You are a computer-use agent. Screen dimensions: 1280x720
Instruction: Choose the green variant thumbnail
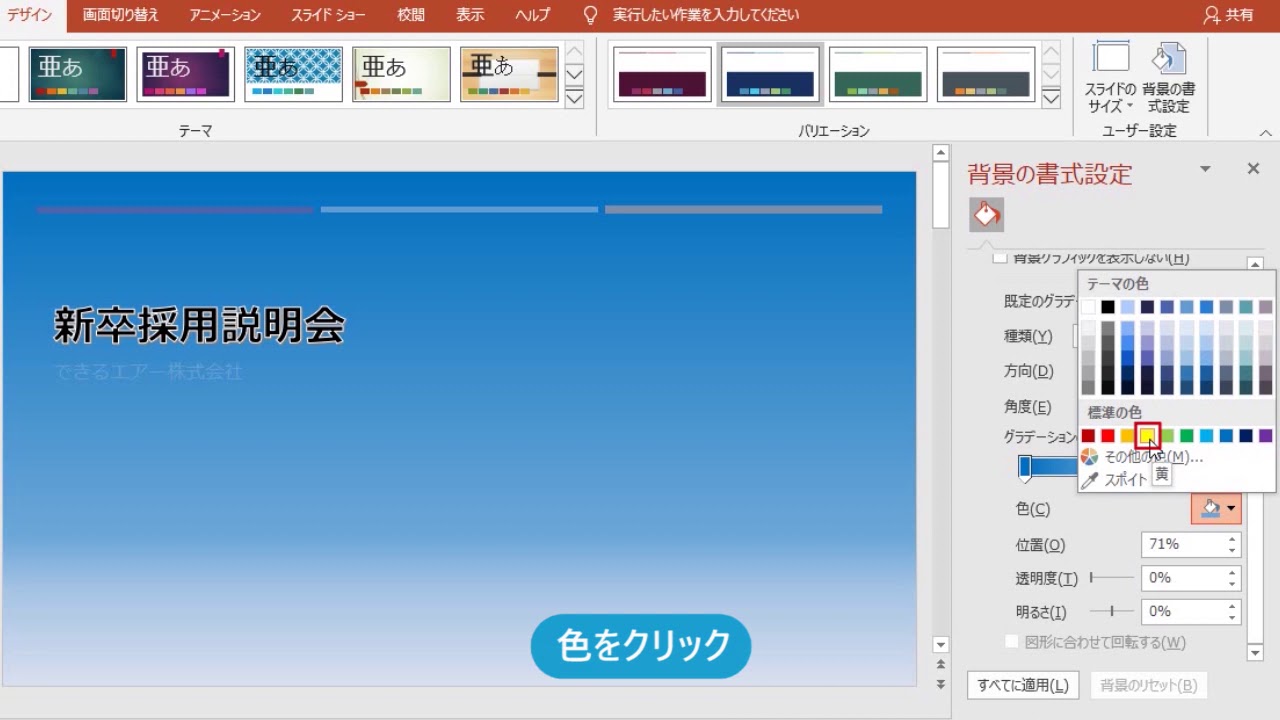pos(878,74)
